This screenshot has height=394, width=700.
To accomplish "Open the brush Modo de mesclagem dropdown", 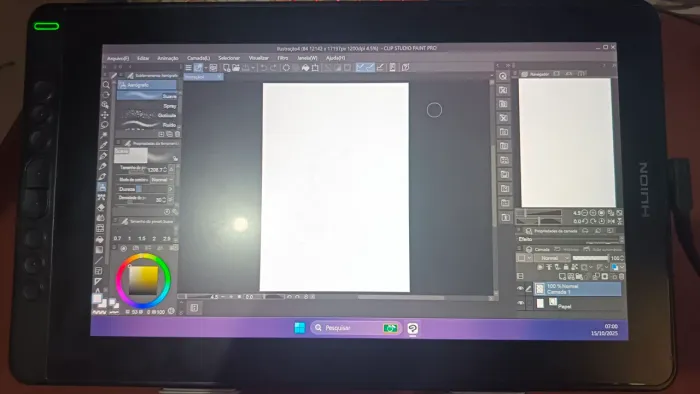I will point(162,179).
